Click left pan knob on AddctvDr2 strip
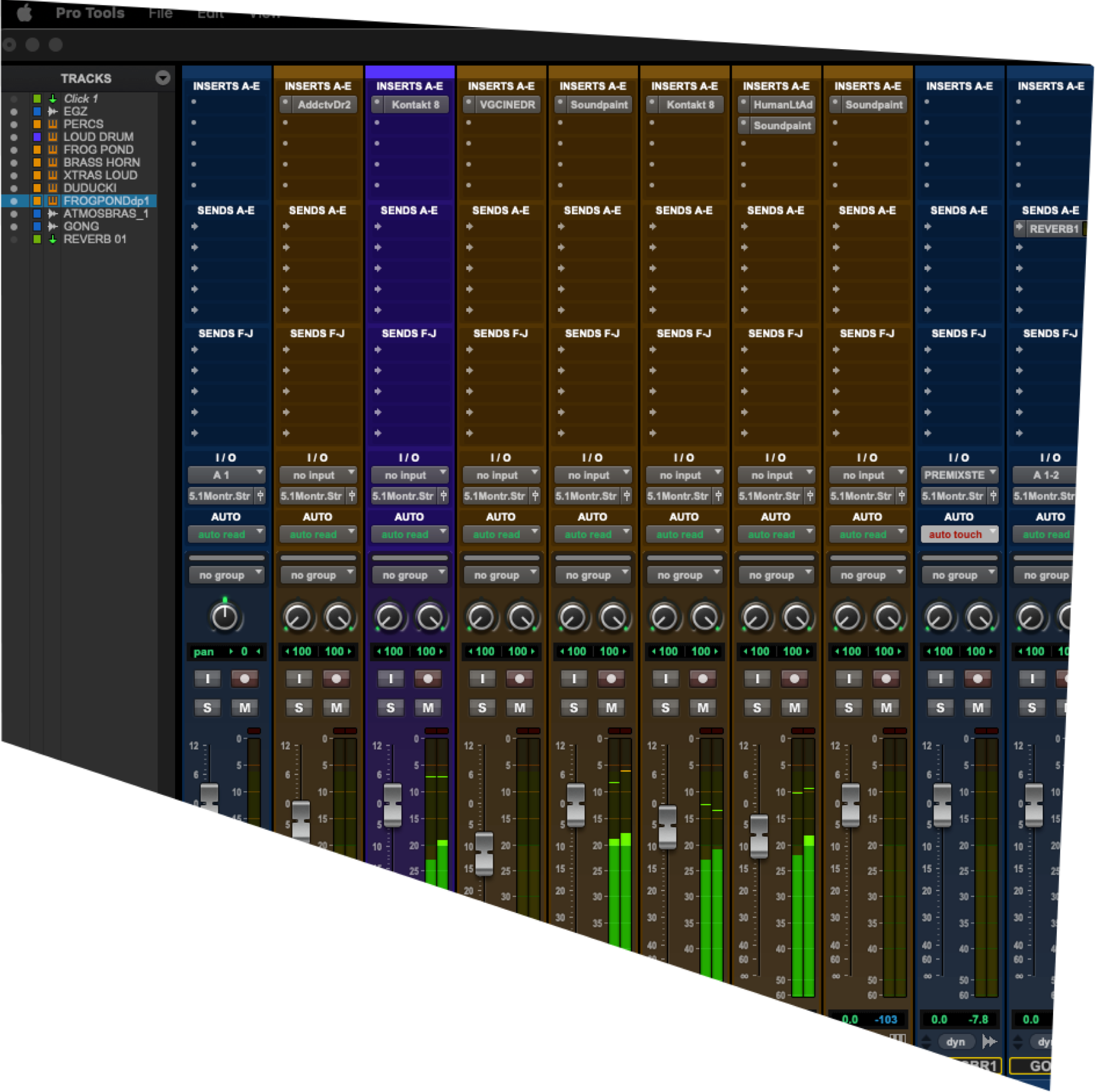This screenshot has width=1095, height=1092. pos(298,618)
